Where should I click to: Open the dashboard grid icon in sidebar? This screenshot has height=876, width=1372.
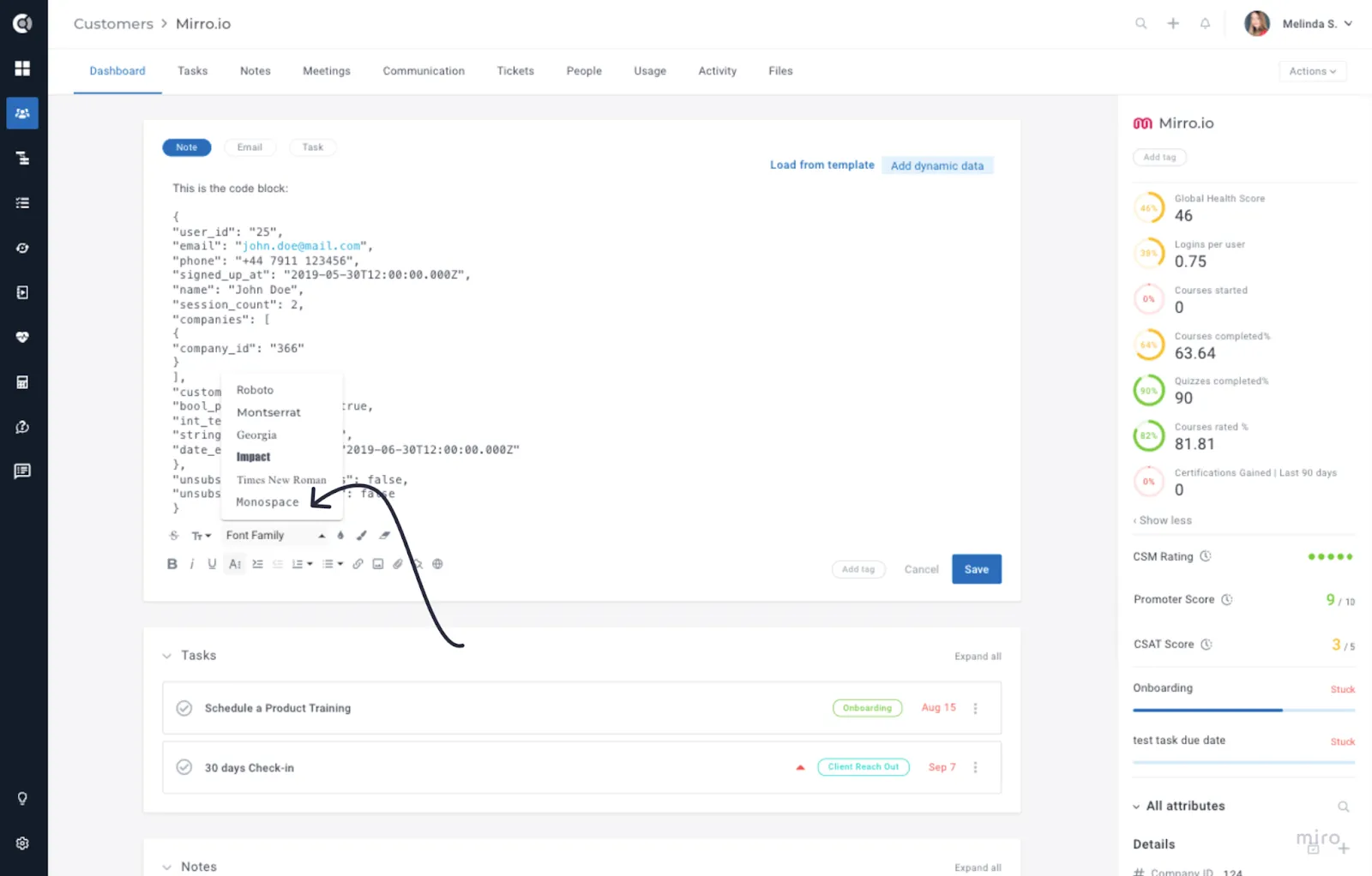pyautogui.click(x=22, y=69)
